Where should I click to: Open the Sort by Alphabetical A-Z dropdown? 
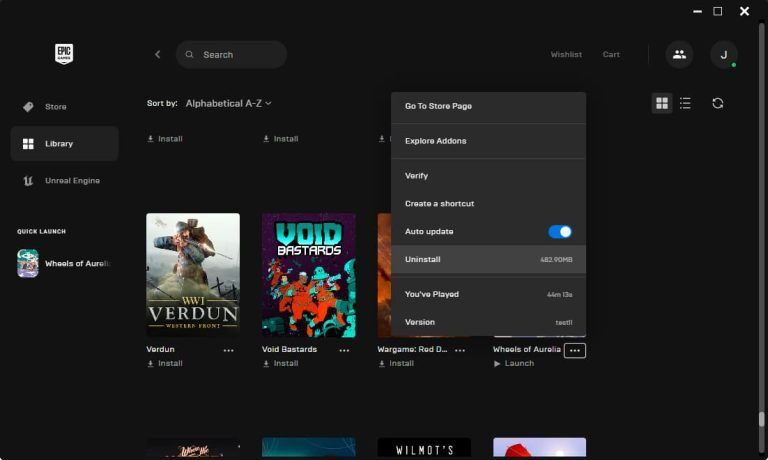(228, 103)
